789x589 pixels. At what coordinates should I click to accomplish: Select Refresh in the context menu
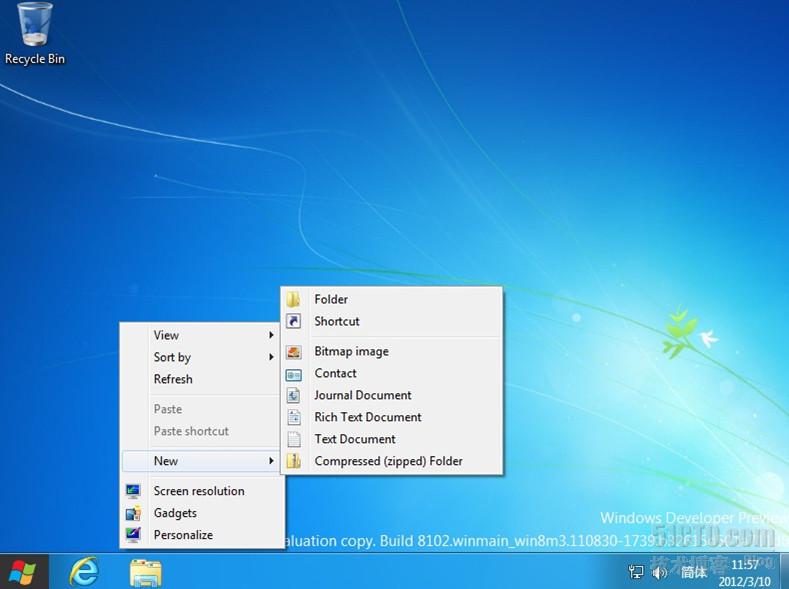point(201,379)
